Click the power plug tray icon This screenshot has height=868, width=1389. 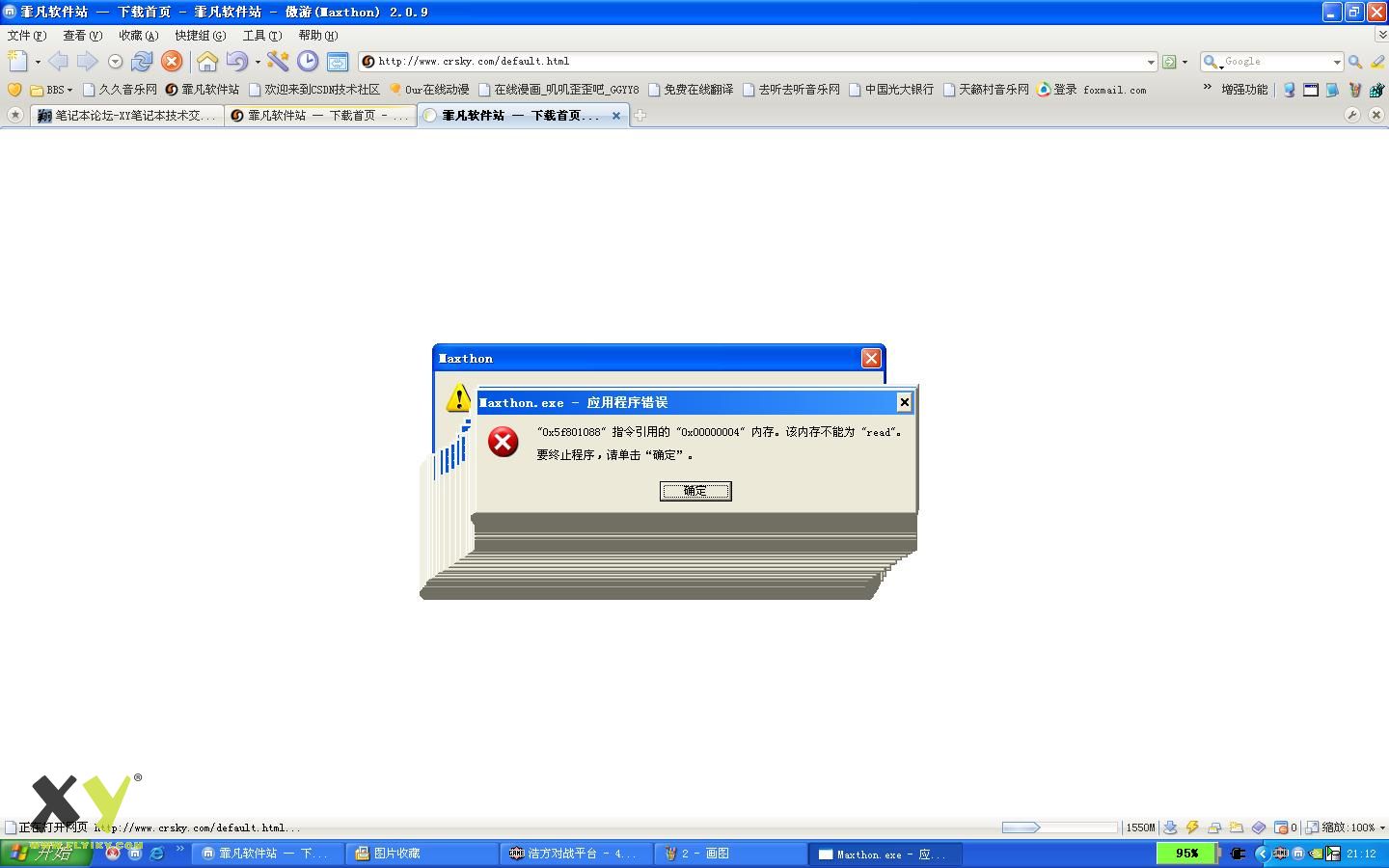click(1238, 854)
